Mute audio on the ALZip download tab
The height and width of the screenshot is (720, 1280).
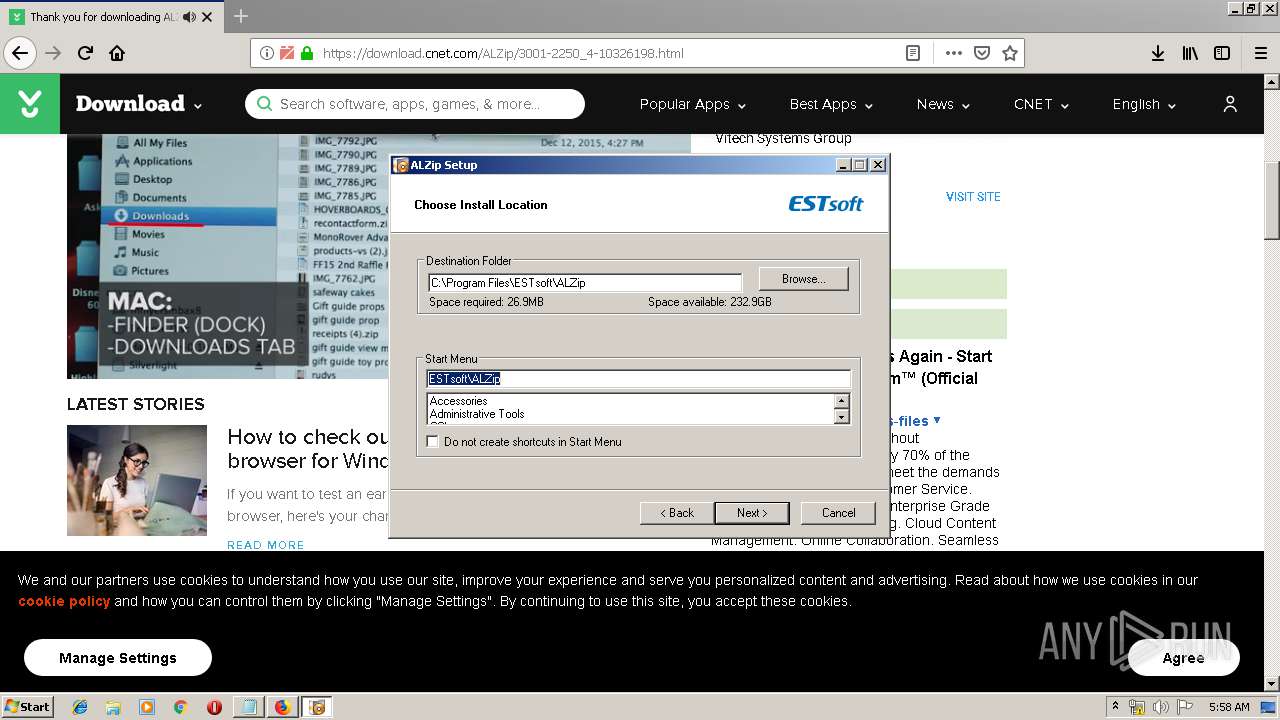click(x=189, y=17)
